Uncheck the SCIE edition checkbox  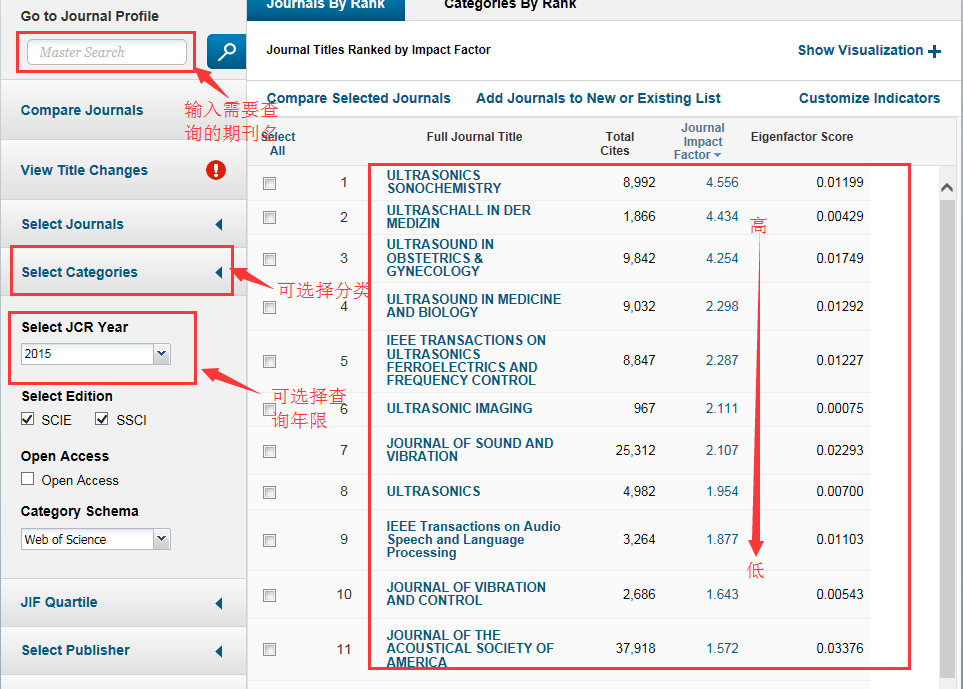tap(28, 419)
